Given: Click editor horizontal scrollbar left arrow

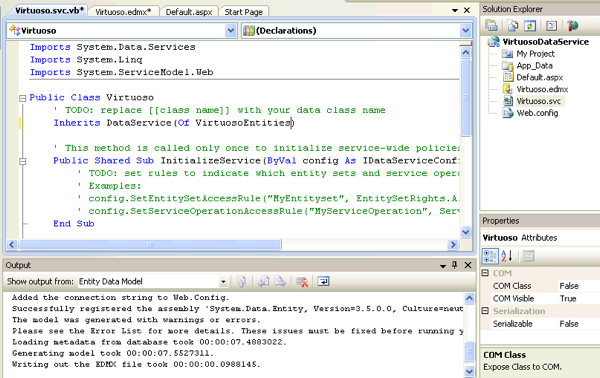Looking at the screenshot, I should pyautogui.click(x=12, y=244).
